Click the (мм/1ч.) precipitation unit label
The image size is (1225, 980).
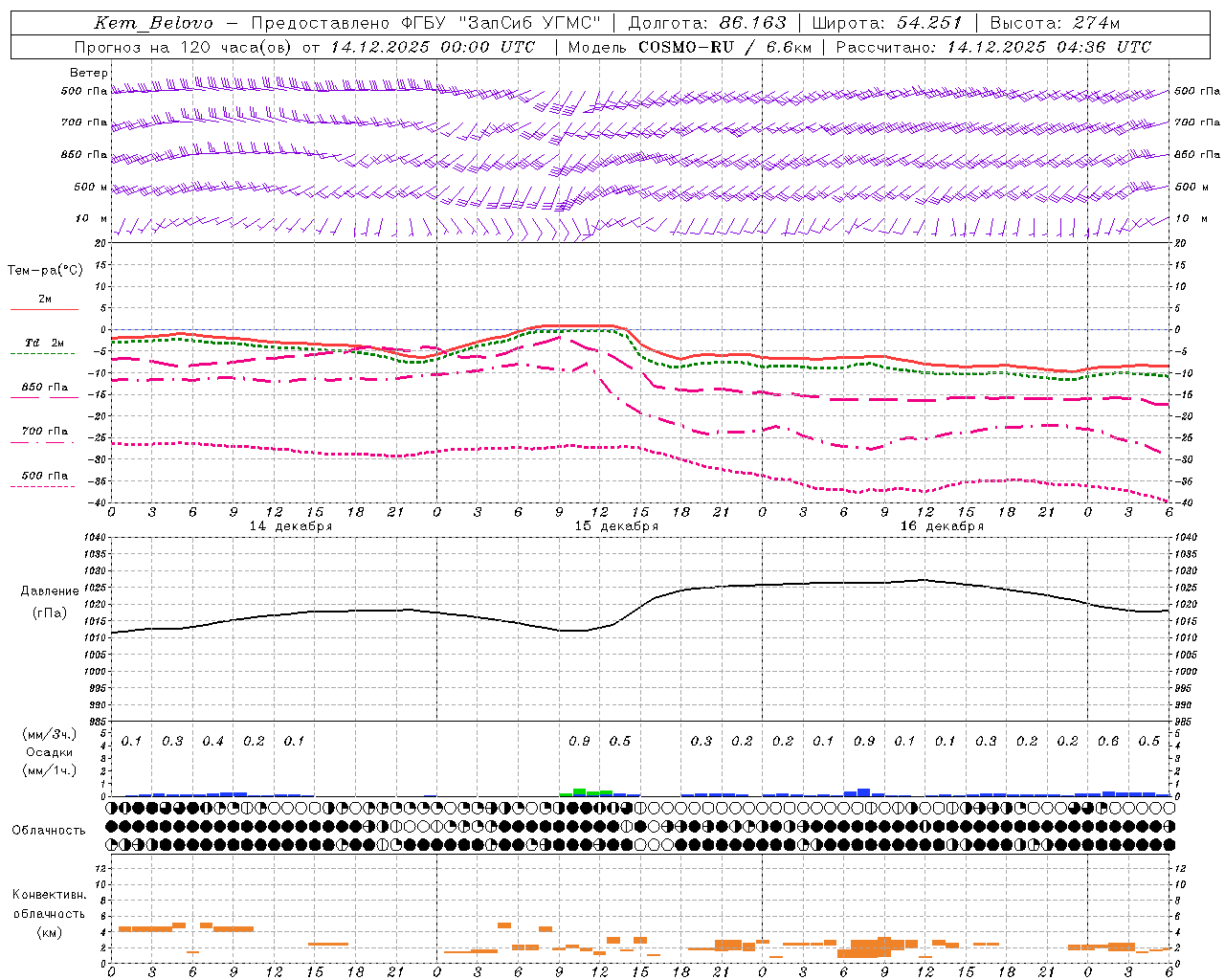click(50, 770)
